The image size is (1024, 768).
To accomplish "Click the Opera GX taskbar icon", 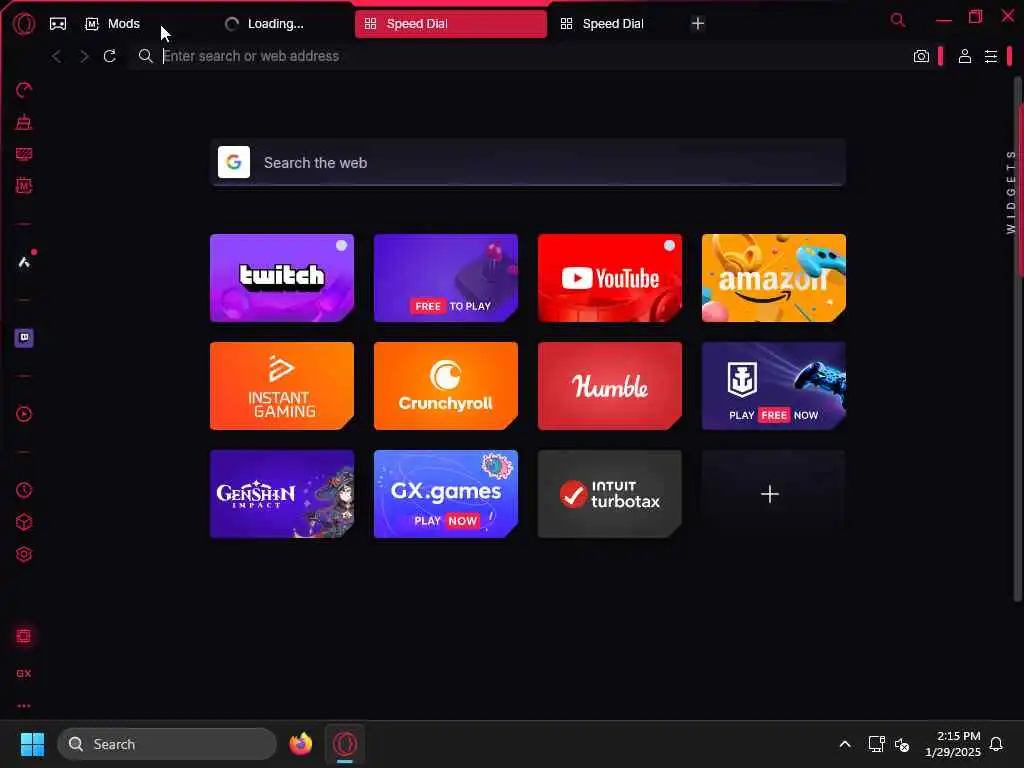I will tap(345, 744).
